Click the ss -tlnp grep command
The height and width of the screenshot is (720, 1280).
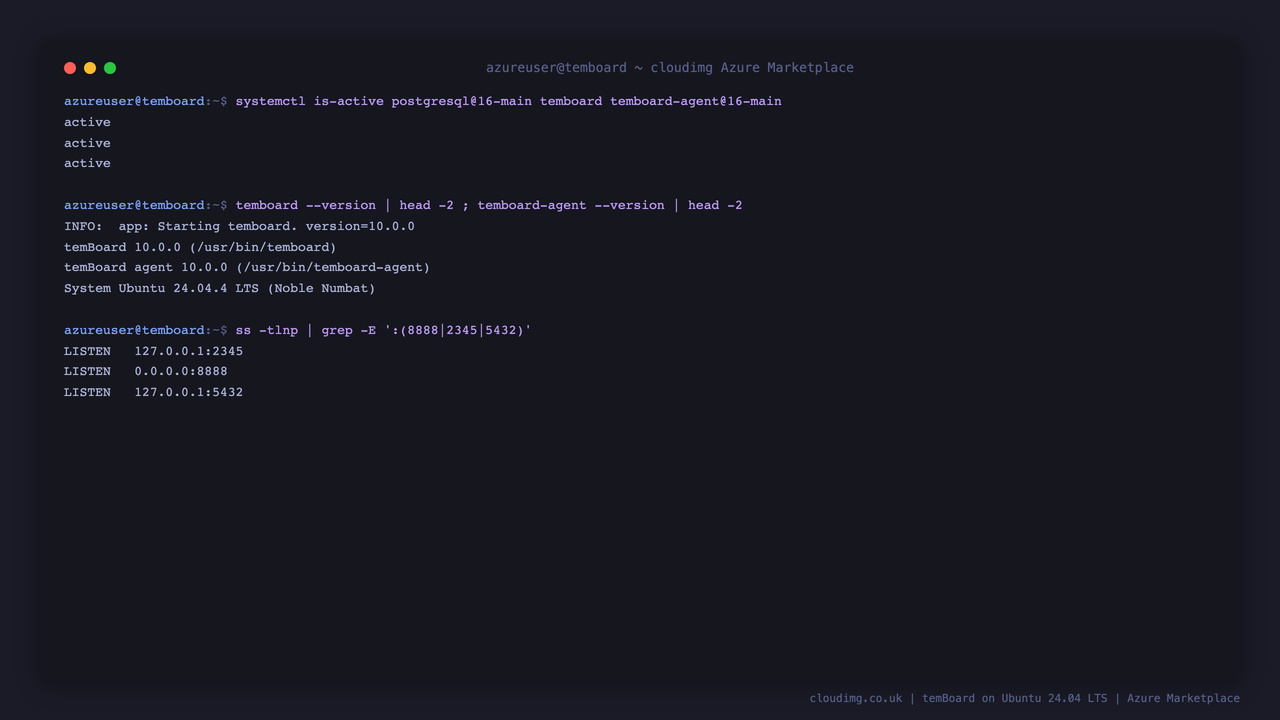point(384,330)
